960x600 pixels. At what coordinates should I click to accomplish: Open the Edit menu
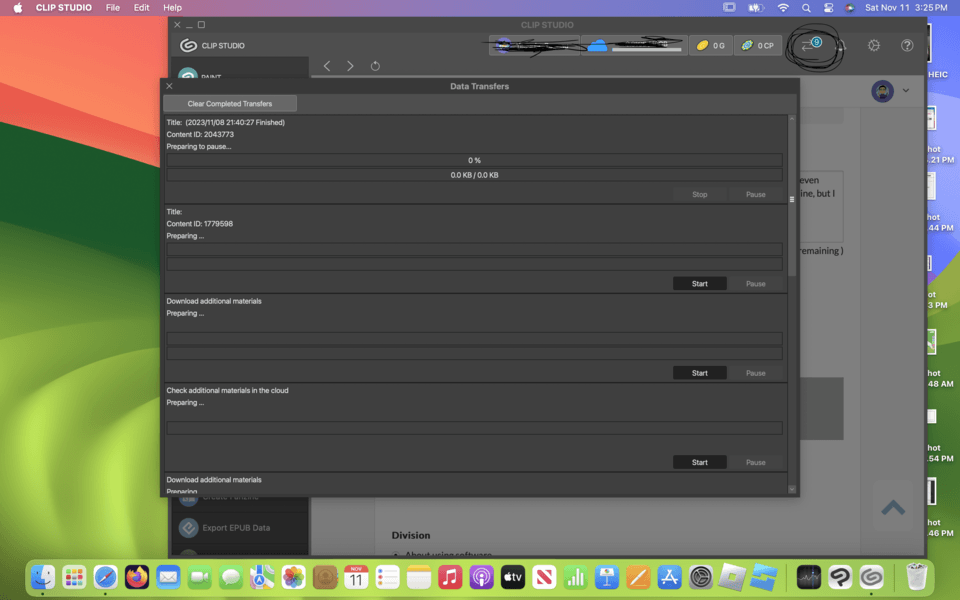[x=142, y=7]
